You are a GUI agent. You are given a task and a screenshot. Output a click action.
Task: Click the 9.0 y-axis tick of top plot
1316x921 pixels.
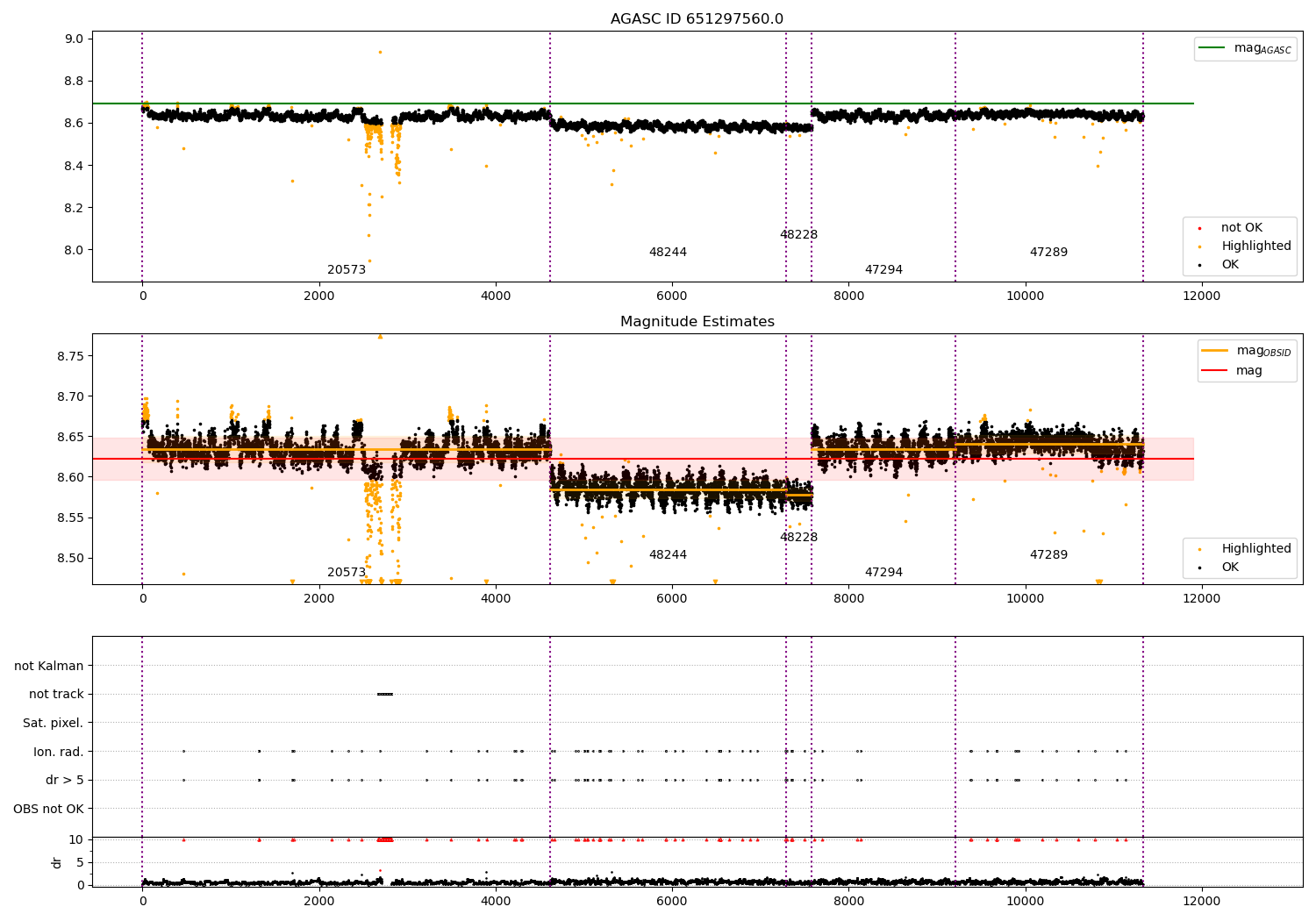74,39
